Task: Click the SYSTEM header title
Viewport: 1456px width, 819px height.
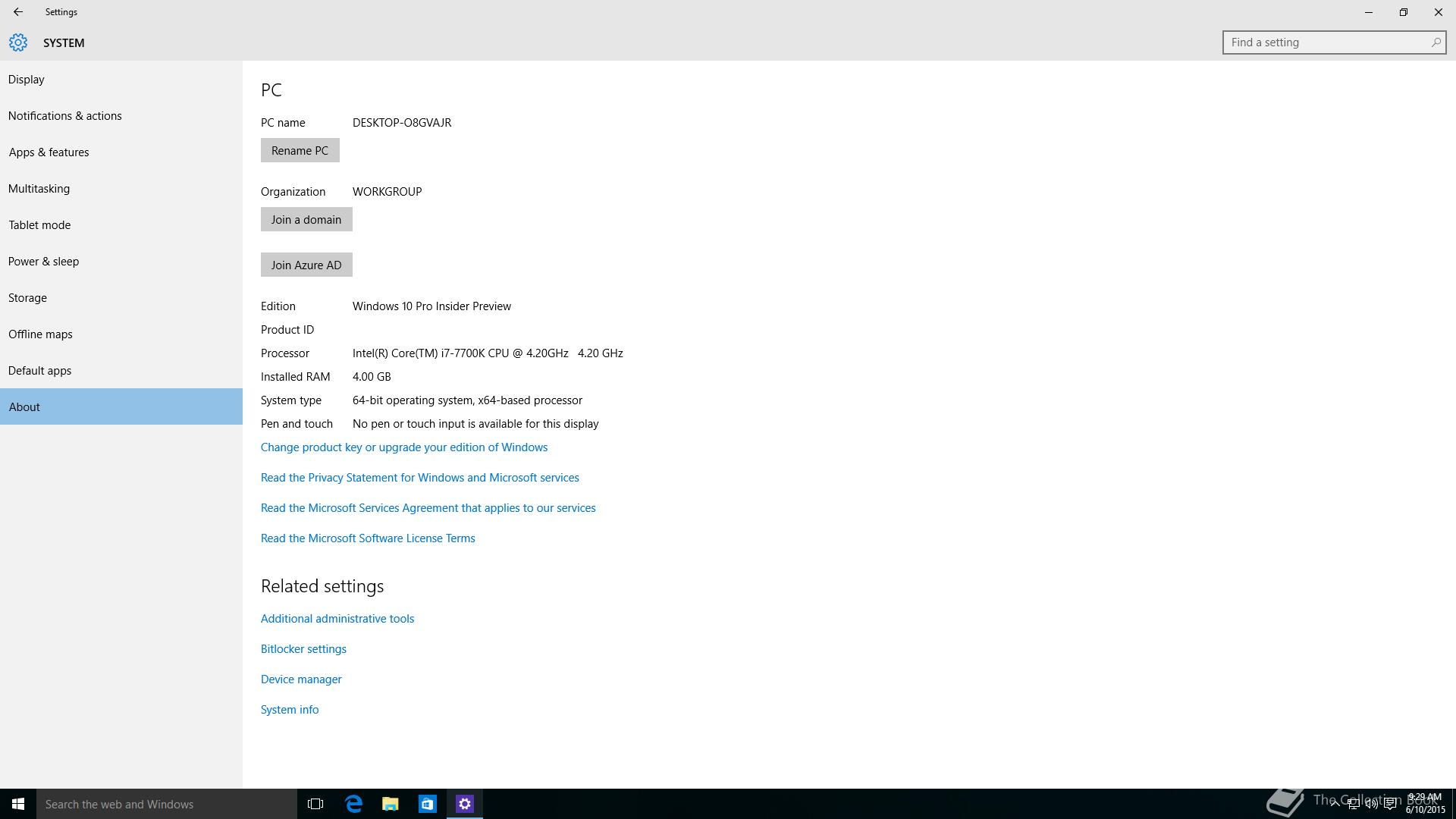Action: coord(64,43)
